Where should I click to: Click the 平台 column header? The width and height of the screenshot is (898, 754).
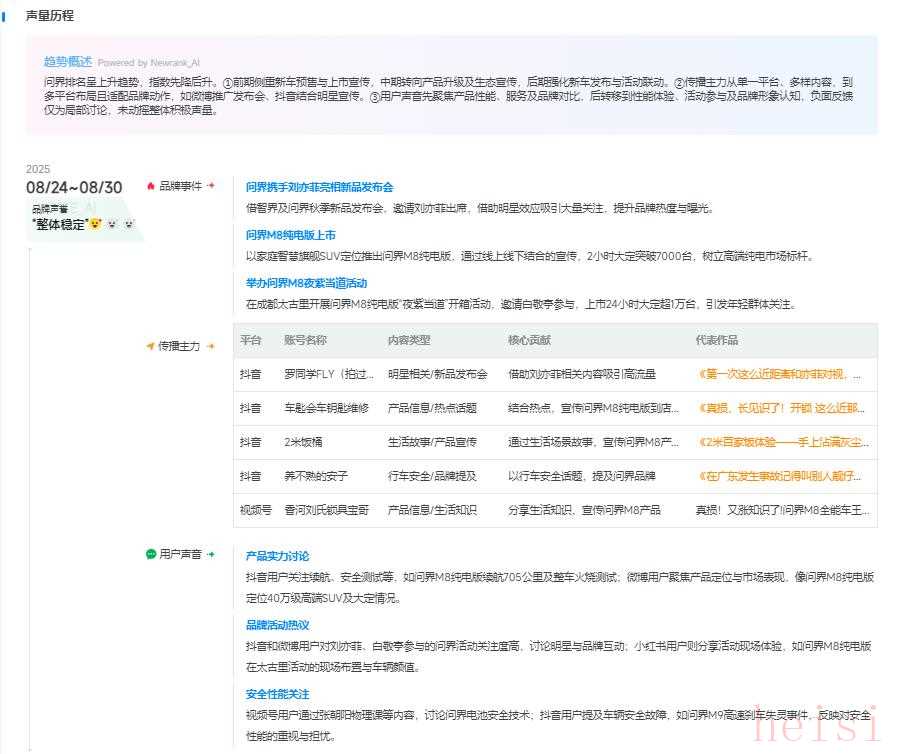250,340
